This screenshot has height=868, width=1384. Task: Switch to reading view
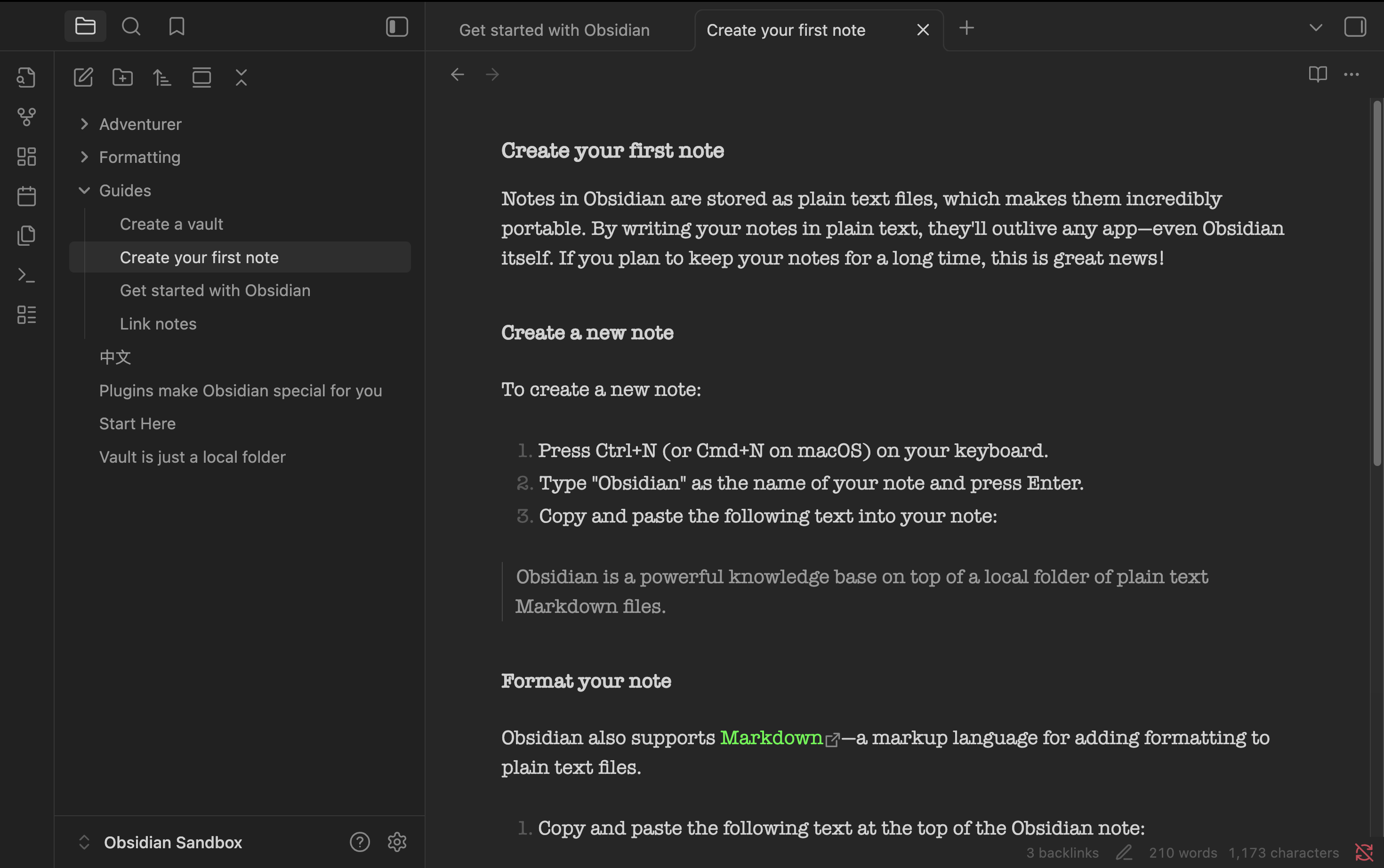coord(1318,74)
